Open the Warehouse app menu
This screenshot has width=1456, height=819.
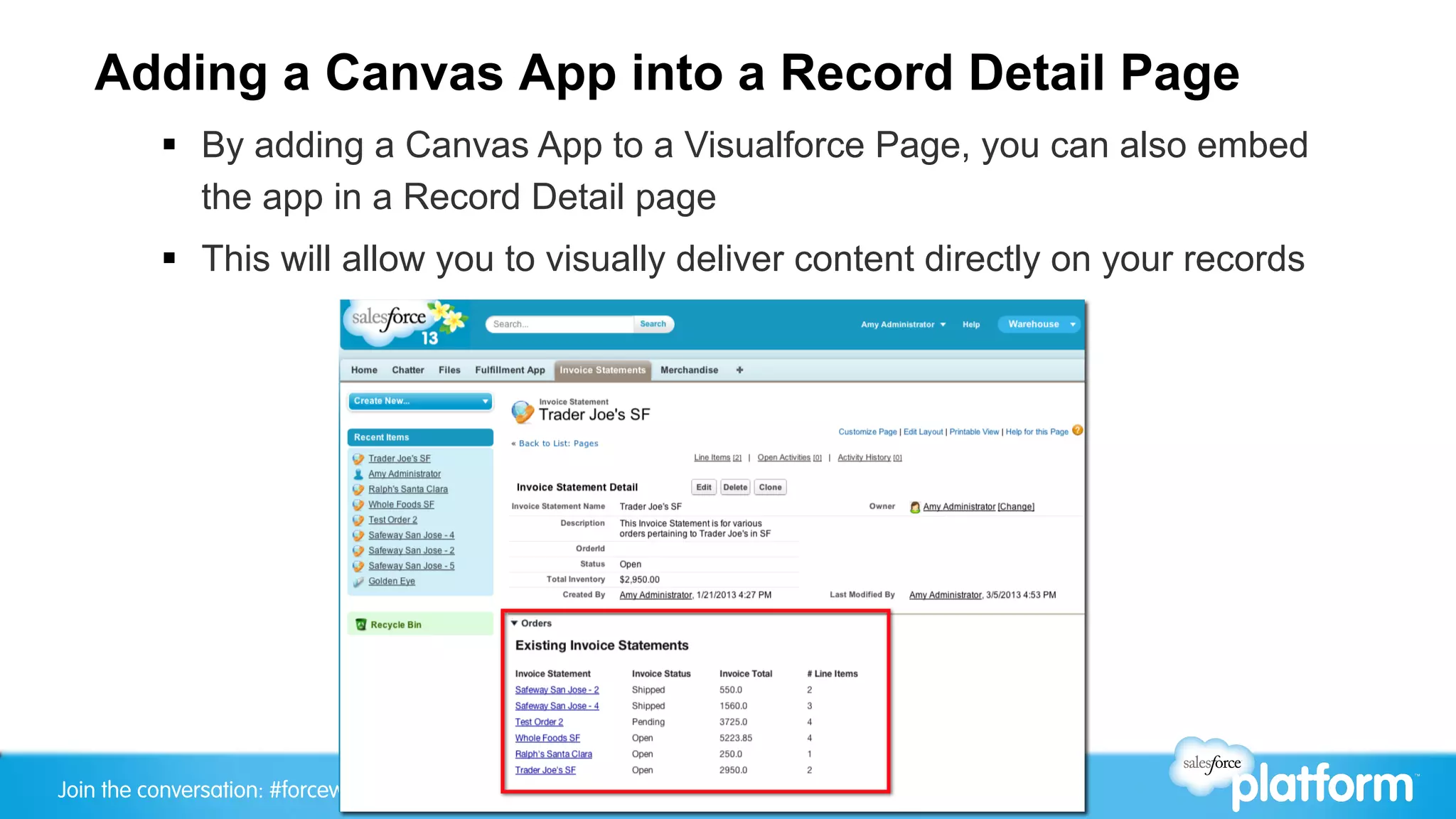click(x=1039, y=324)
